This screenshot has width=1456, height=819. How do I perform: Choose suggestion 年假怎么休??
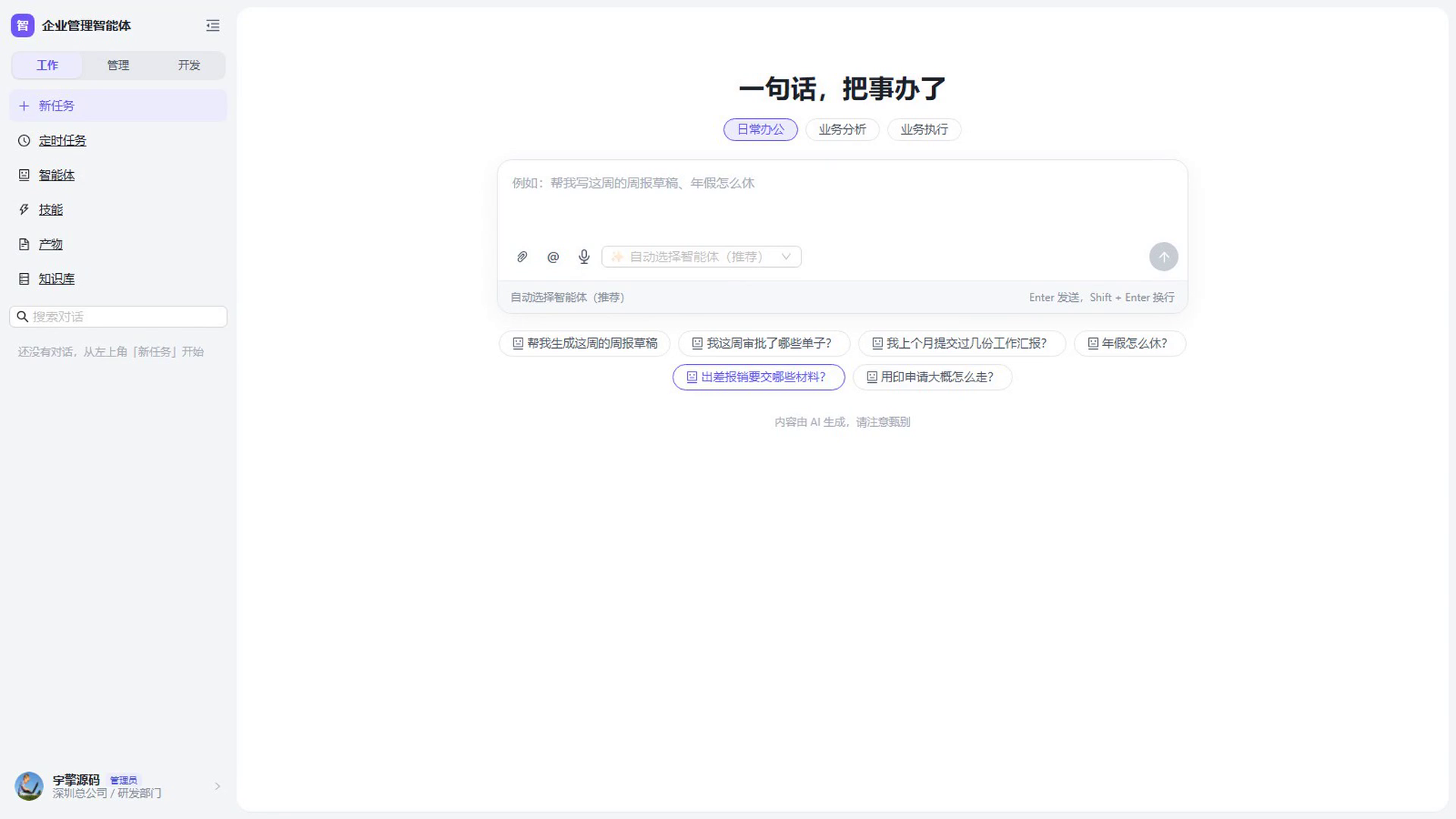[x=1130, y=344]
